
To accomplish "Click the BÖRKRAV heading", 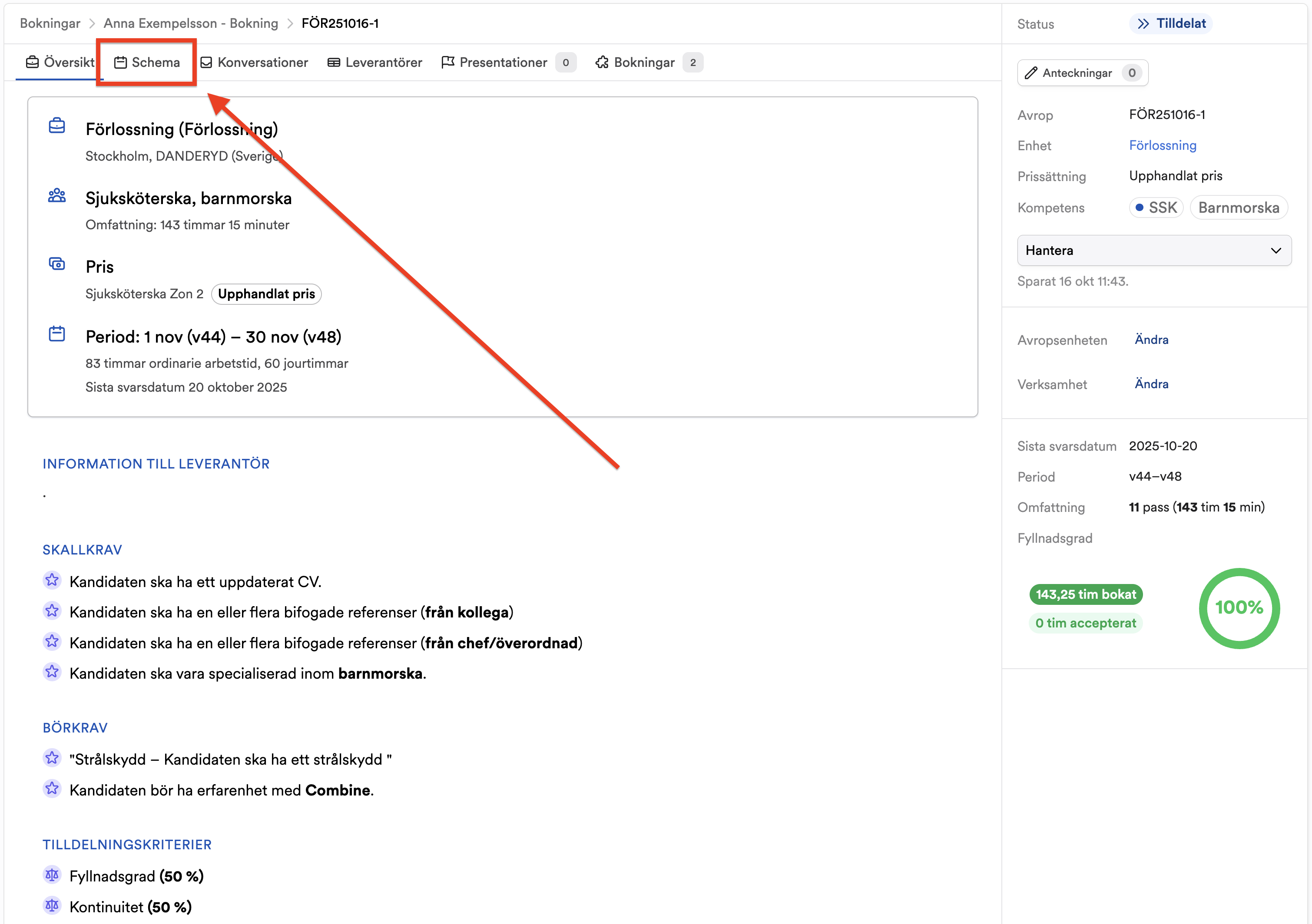I will tap(75, 728).
